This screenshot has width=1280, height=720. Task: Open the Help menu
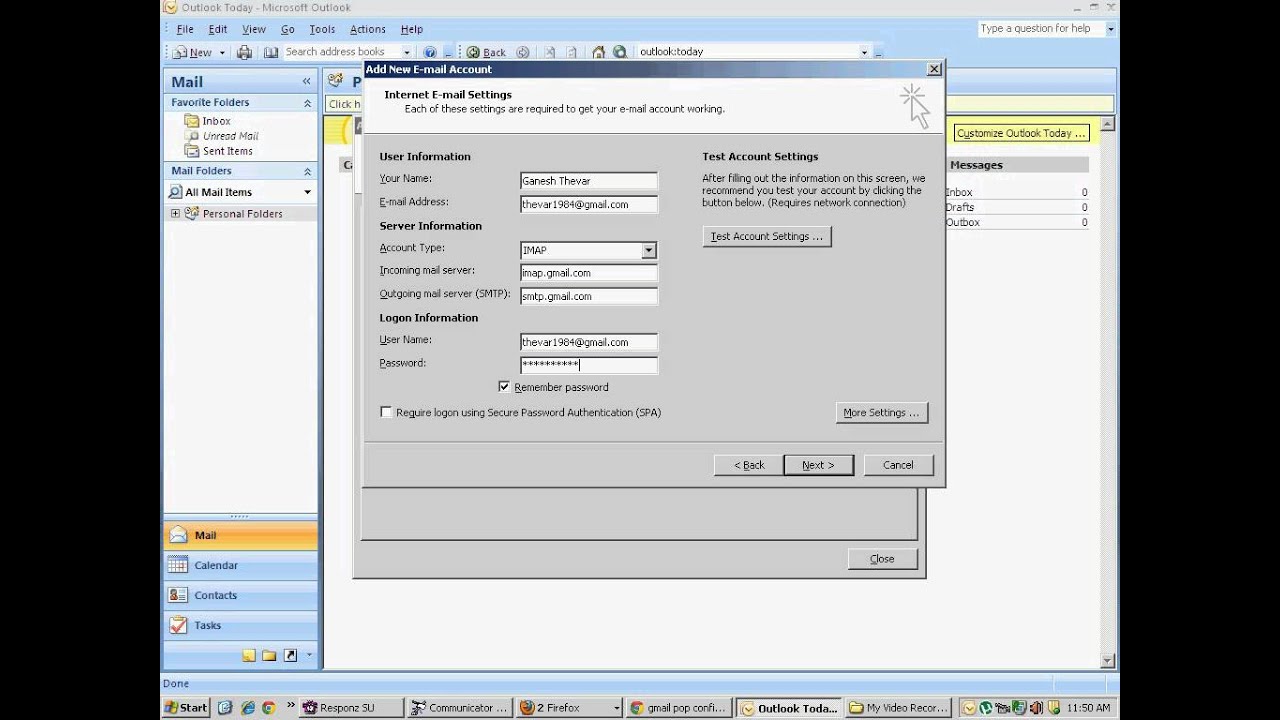click(x=411, y=29)
